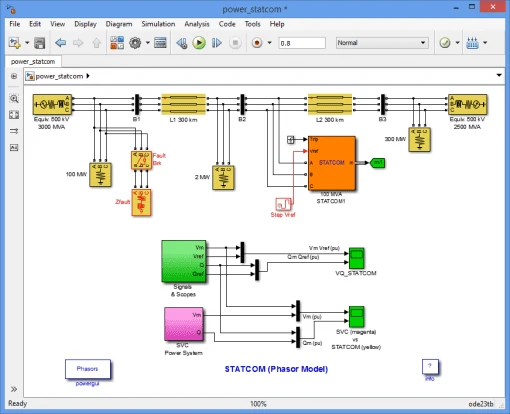Toggle the Sample Time Display palette icon

click(x=14, y=131)
